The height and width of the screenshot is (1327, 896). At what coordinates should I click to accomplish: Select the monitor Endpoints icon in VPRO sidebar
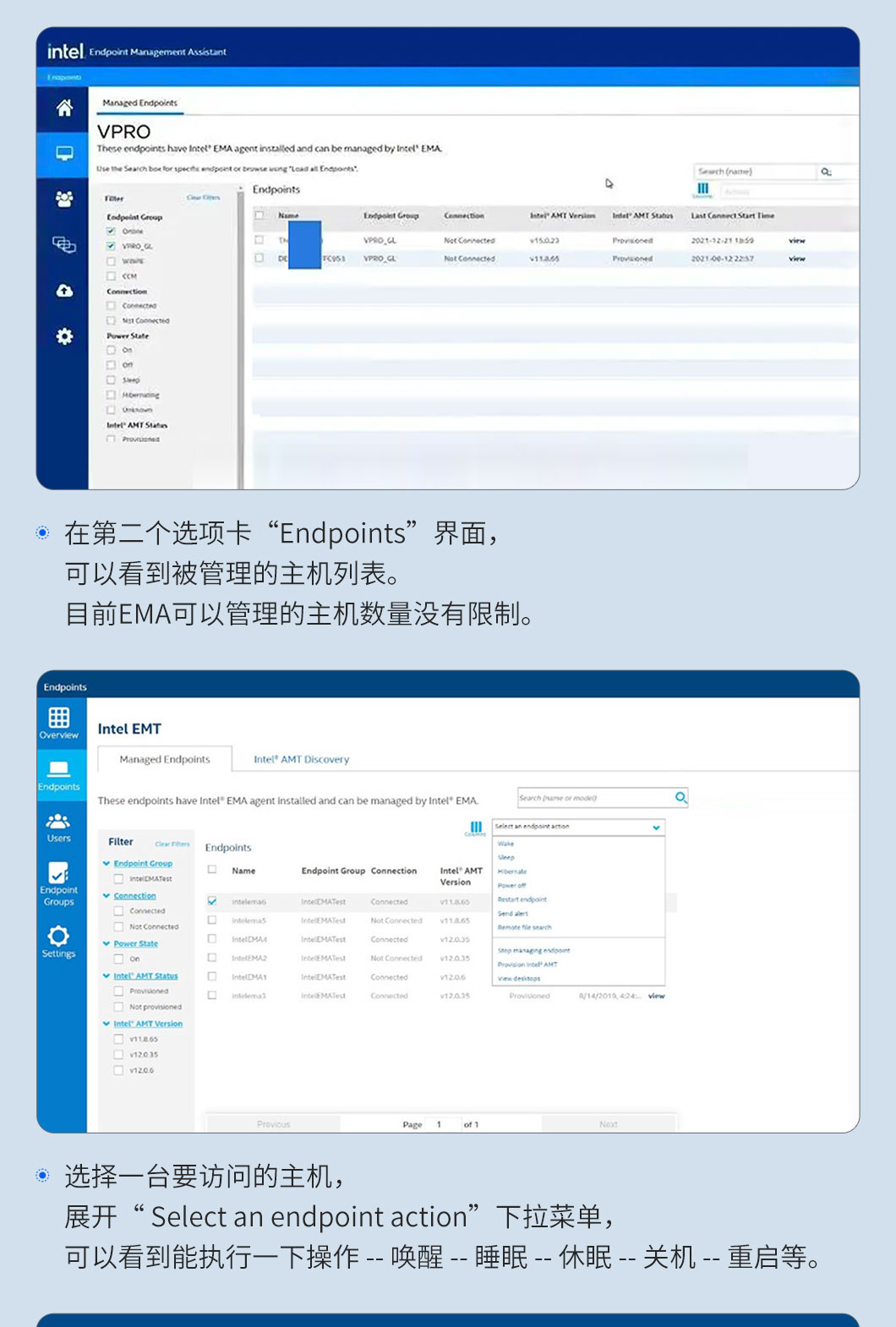pyautogui.click(x=64, y=153)
